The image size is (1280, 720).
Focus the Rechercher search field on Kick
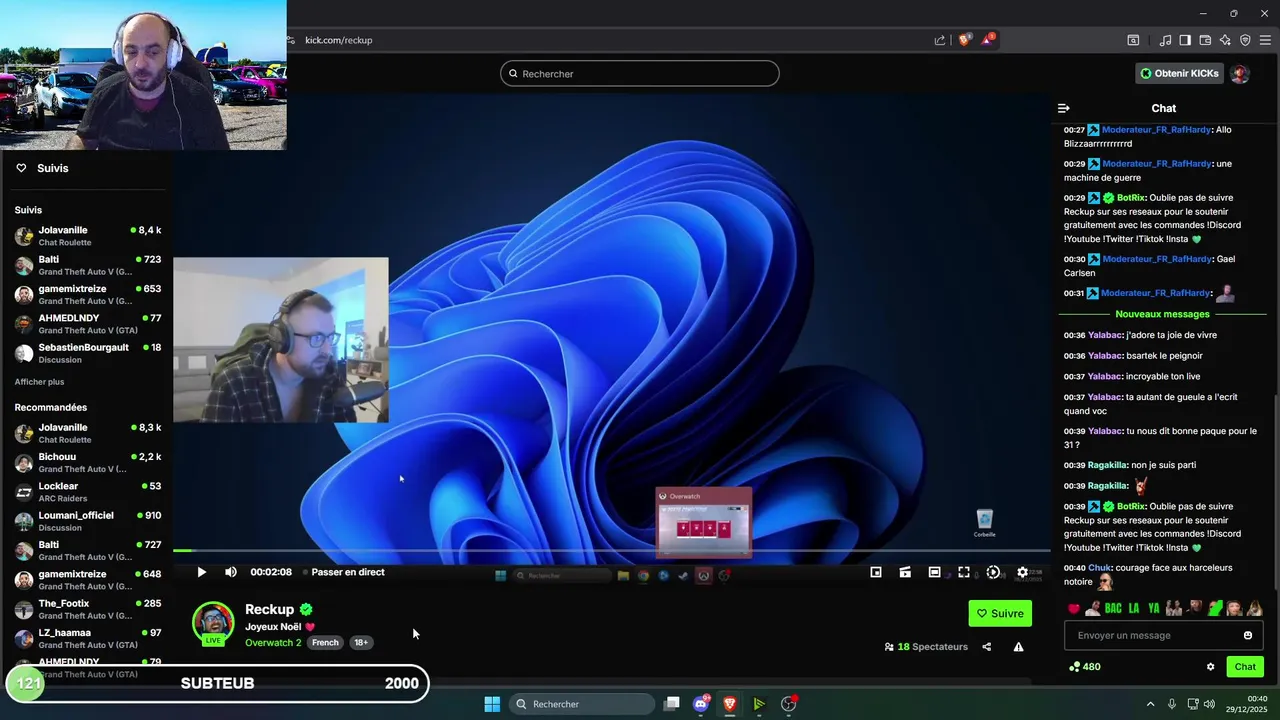(640, 73)
